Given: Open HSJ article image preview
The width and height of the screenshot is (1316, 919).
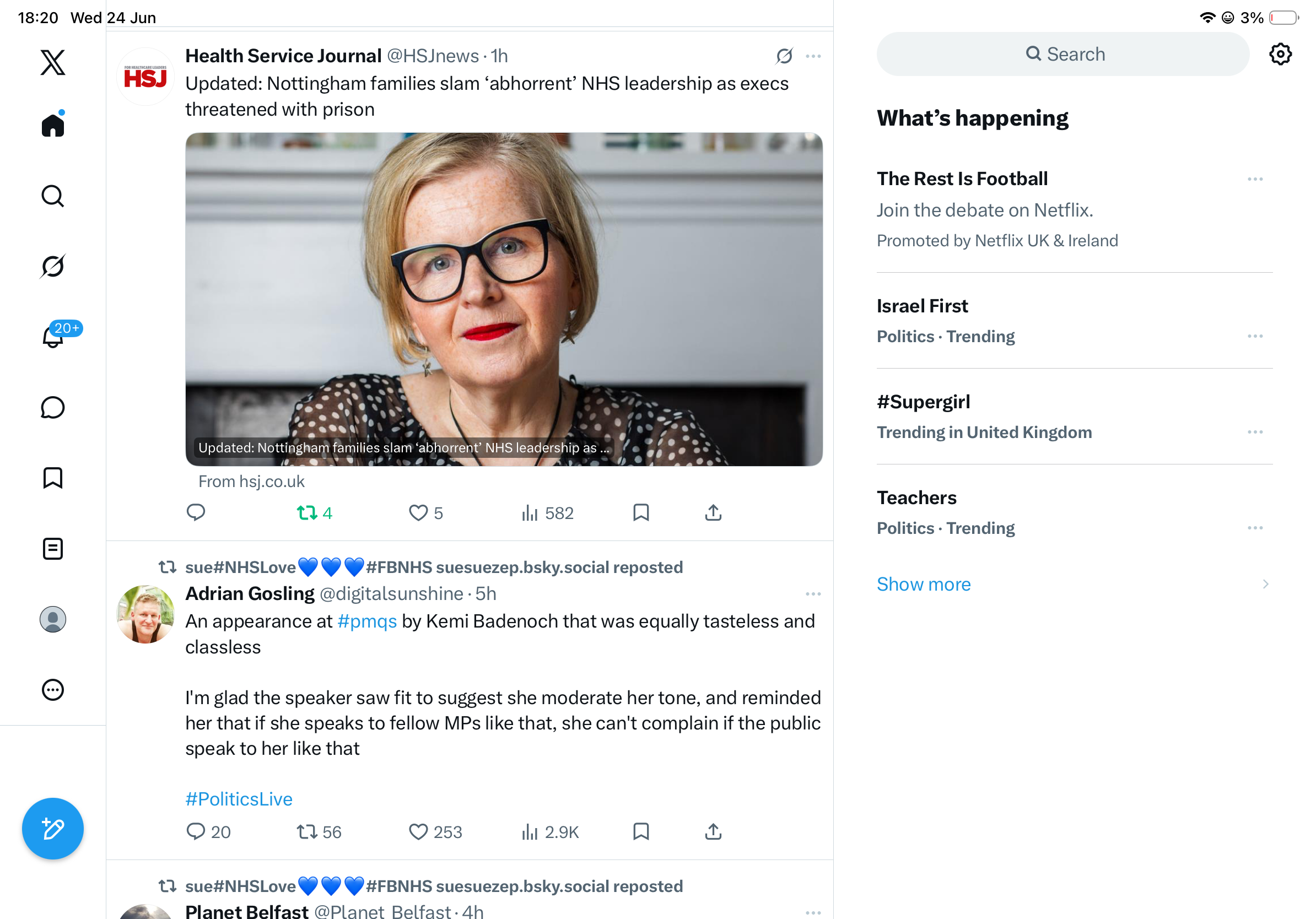Looking at the screenshot, I should point(503,299).
